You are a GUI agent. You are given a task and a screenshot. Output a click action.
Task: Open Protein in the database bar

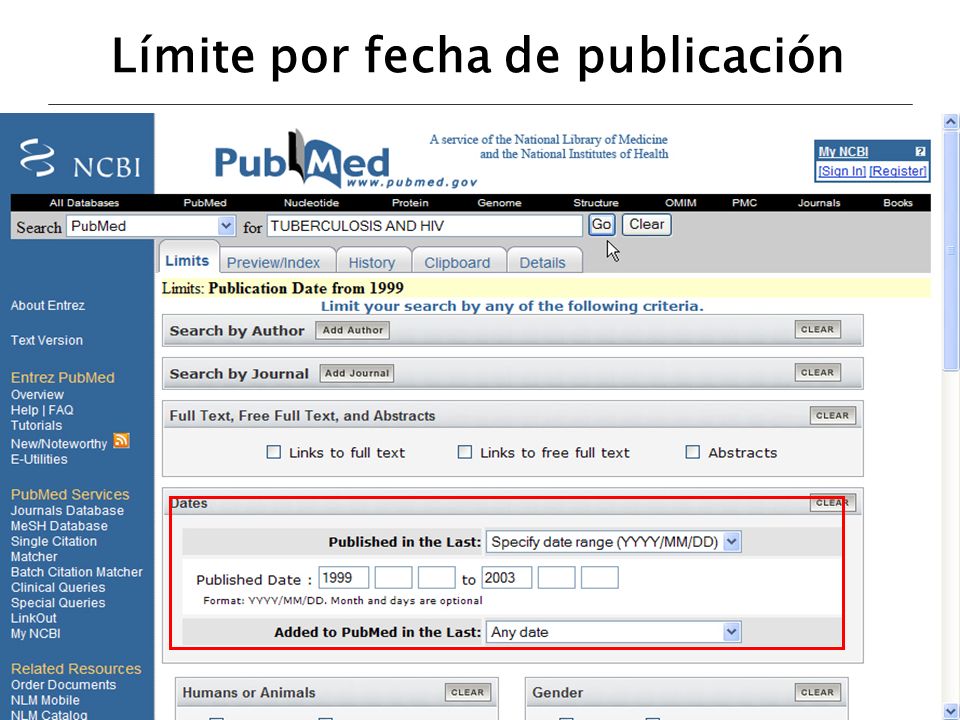pyautogui.click(x=410, y=203)
